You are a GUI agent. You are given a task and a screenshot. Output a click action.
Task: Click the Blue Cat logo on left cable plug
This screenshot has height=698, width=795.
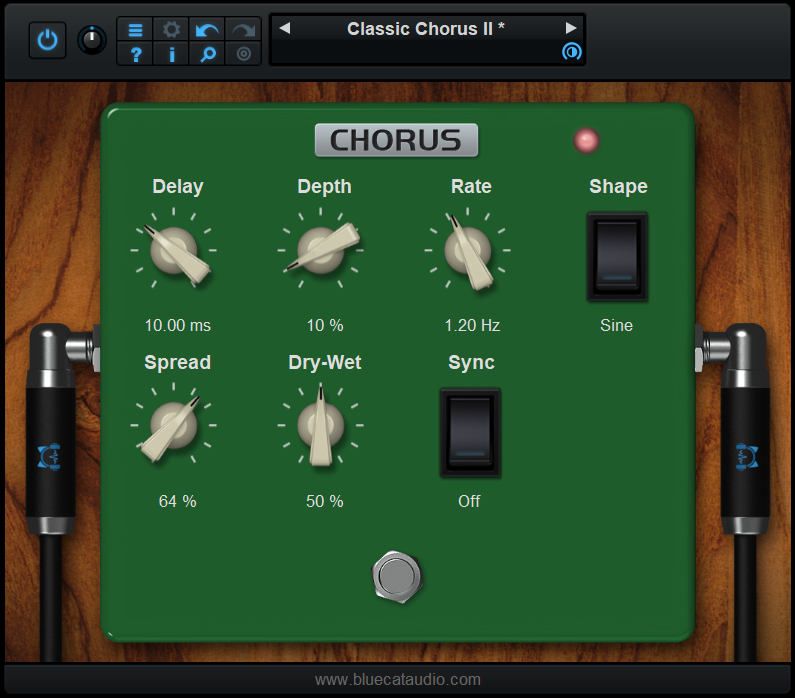coord(49,457)
